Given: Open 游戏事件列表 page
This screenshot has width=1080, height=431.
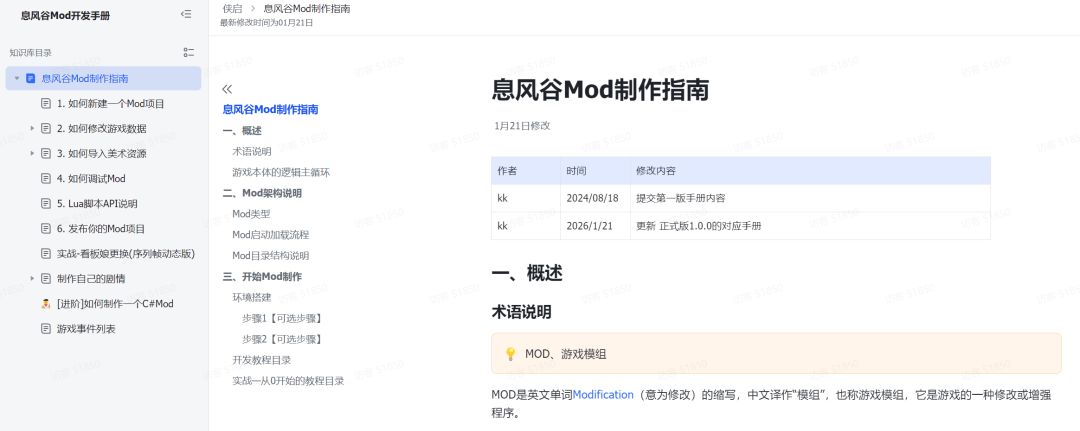Looking at the screenshot, I should pos(86,328).
